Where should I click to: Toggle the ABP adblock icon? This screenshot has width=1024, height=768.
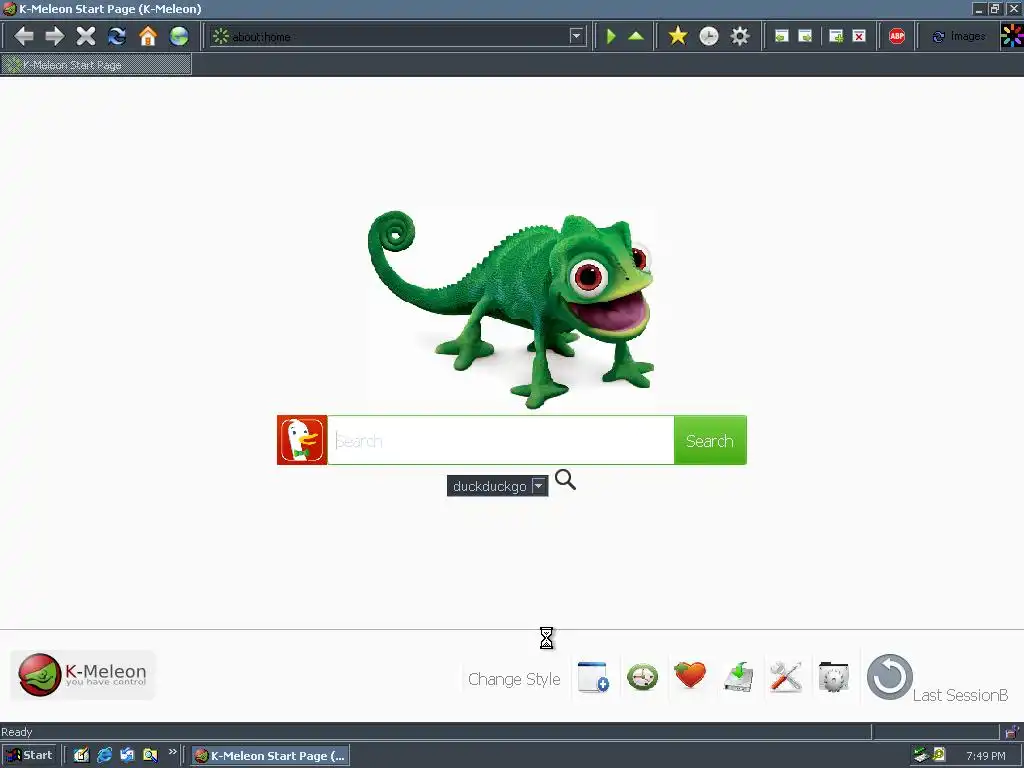[897, 37]
